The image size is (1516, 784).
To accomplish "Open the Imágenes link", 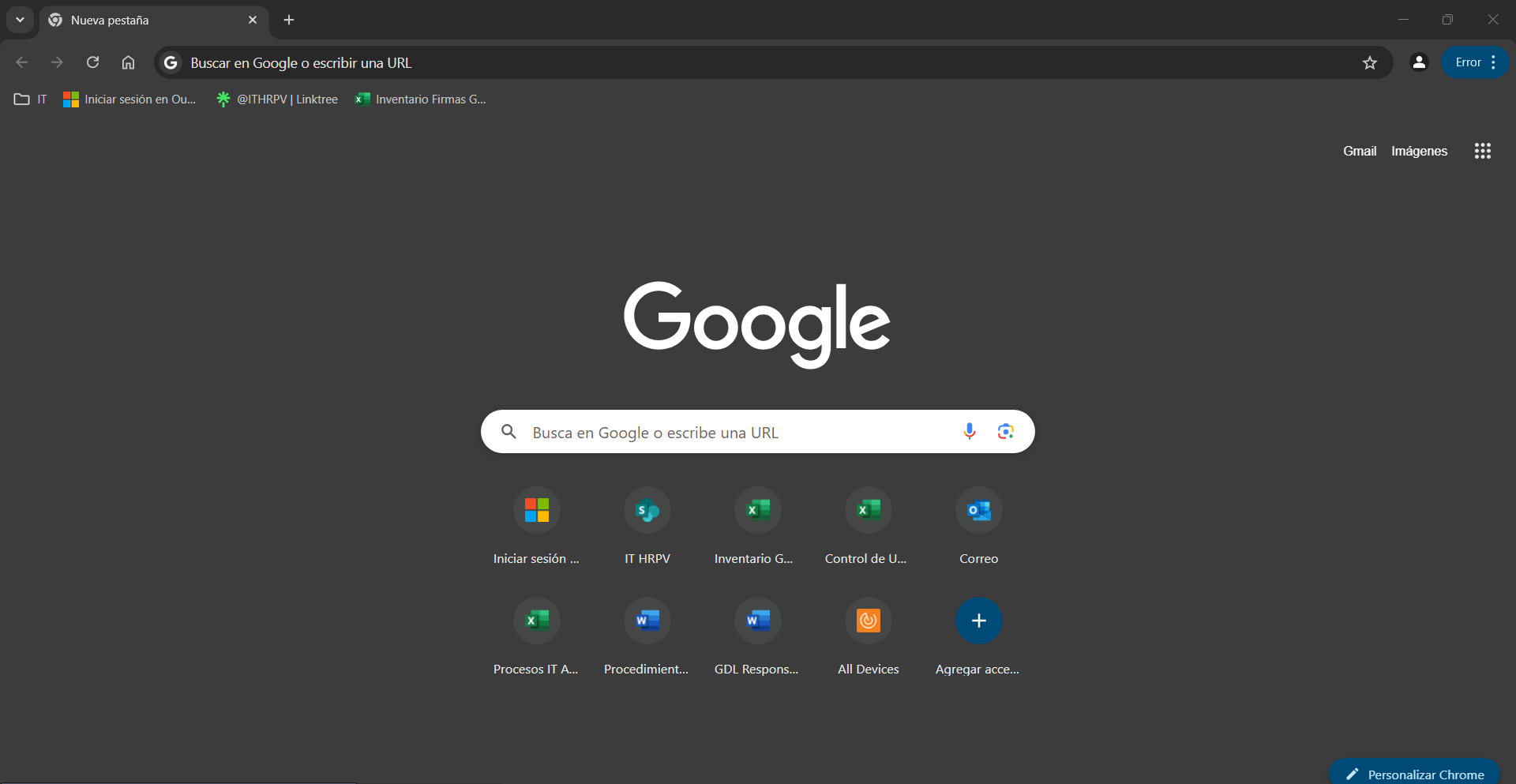I will (1419, 151).
